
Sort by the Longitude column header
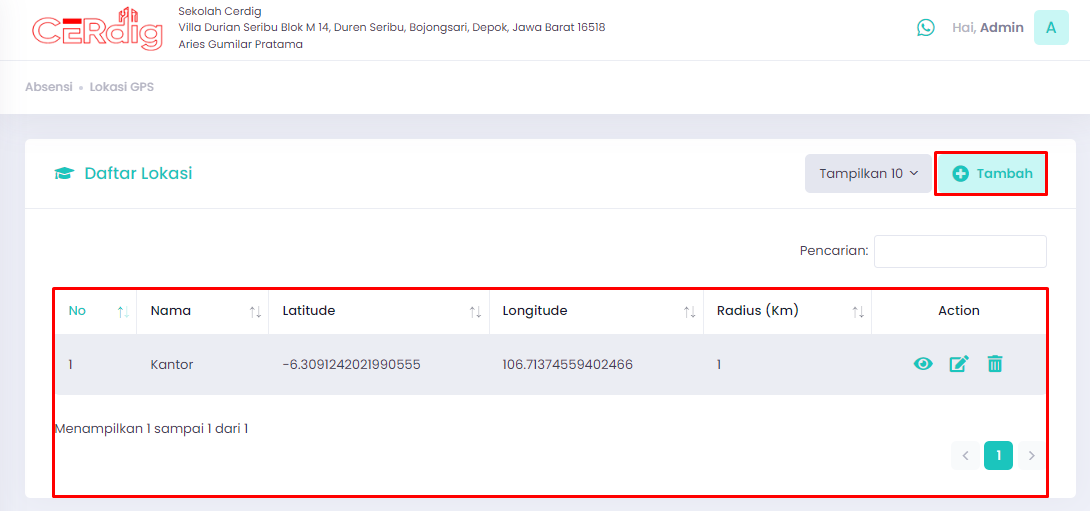click(x=596, y=311)
